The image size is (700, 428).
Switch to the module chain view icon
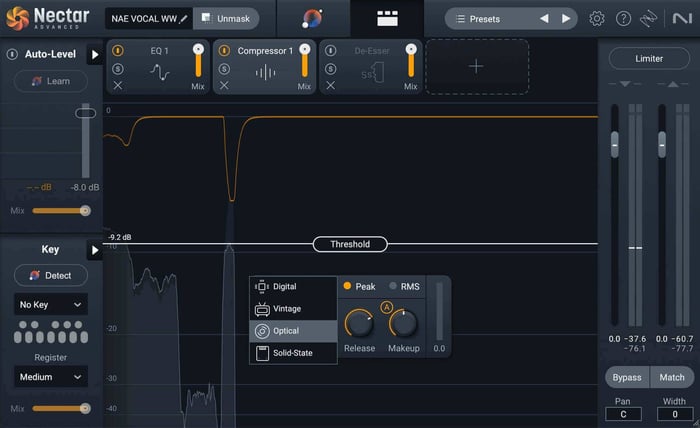(x=387, y=19)
